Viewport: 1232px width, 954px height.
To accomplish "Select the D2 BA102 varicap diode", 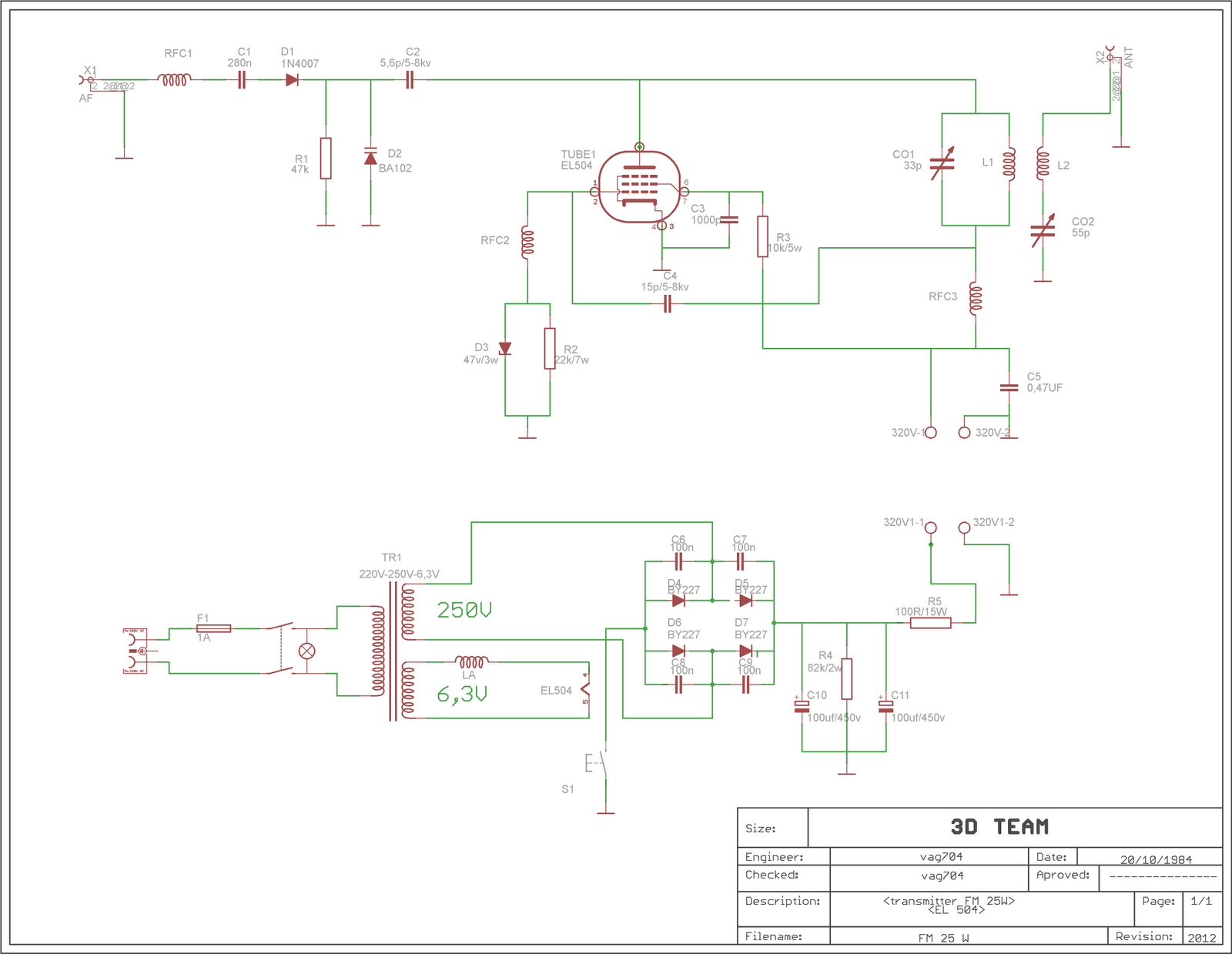I will [370, 158].
